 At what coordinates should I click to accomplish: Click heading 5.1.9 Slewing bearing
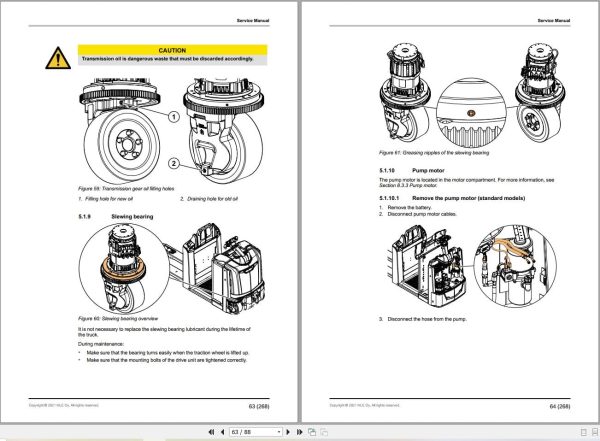click(x=116, y=216)
